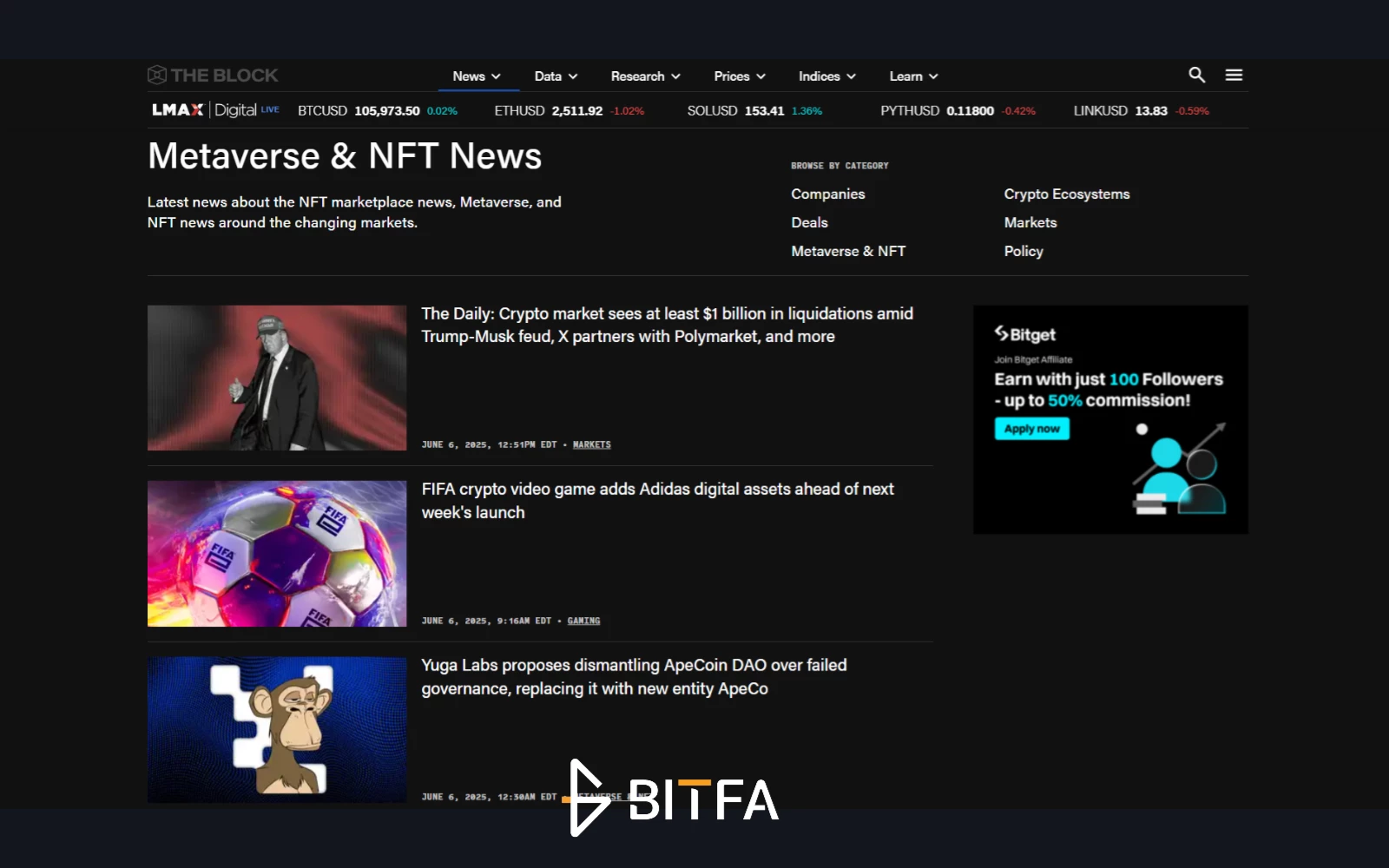
Task: Select the ETHUSD ticker price
Action: coord(577,111)
